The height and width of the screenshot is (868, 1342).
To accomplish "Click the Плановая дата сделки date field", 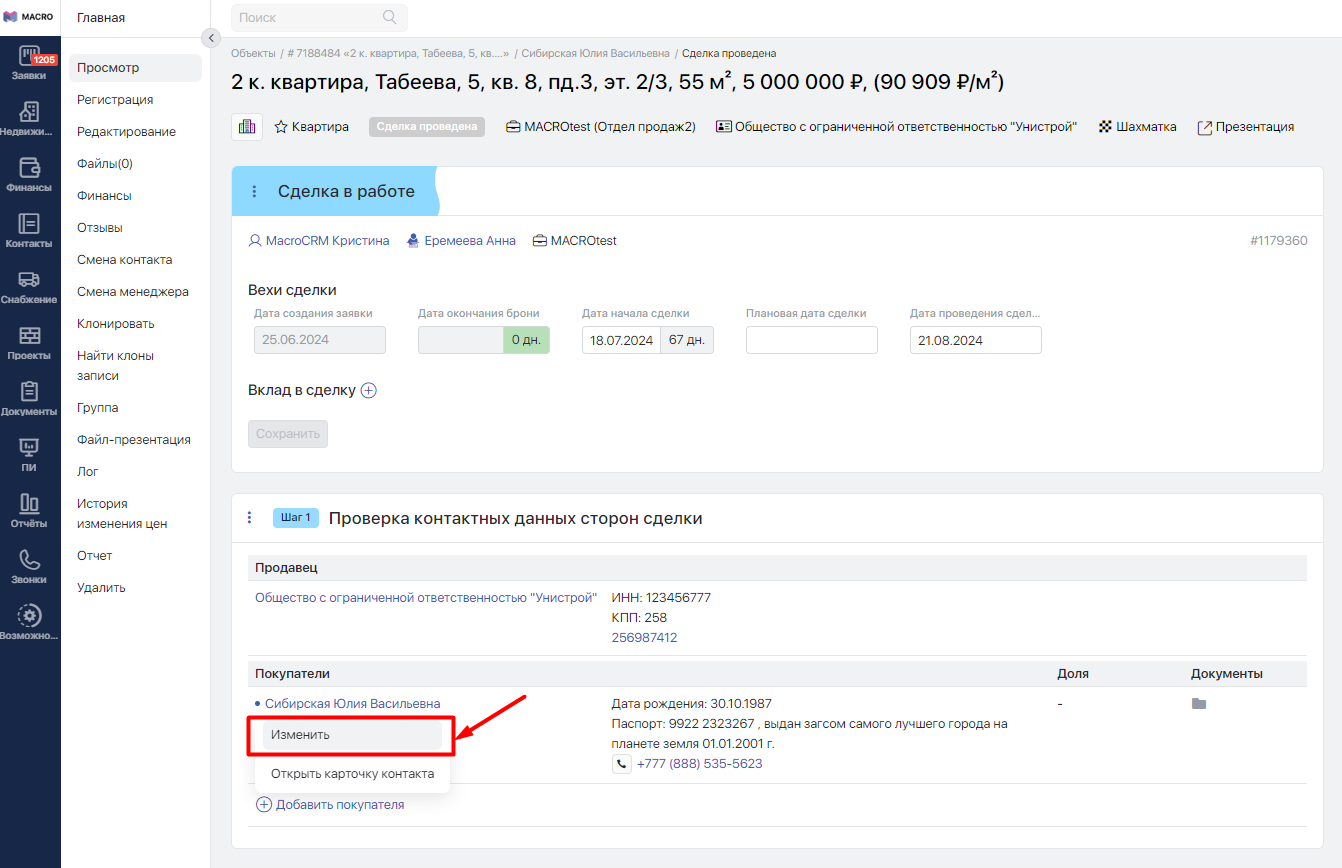I will click(811, 340).
